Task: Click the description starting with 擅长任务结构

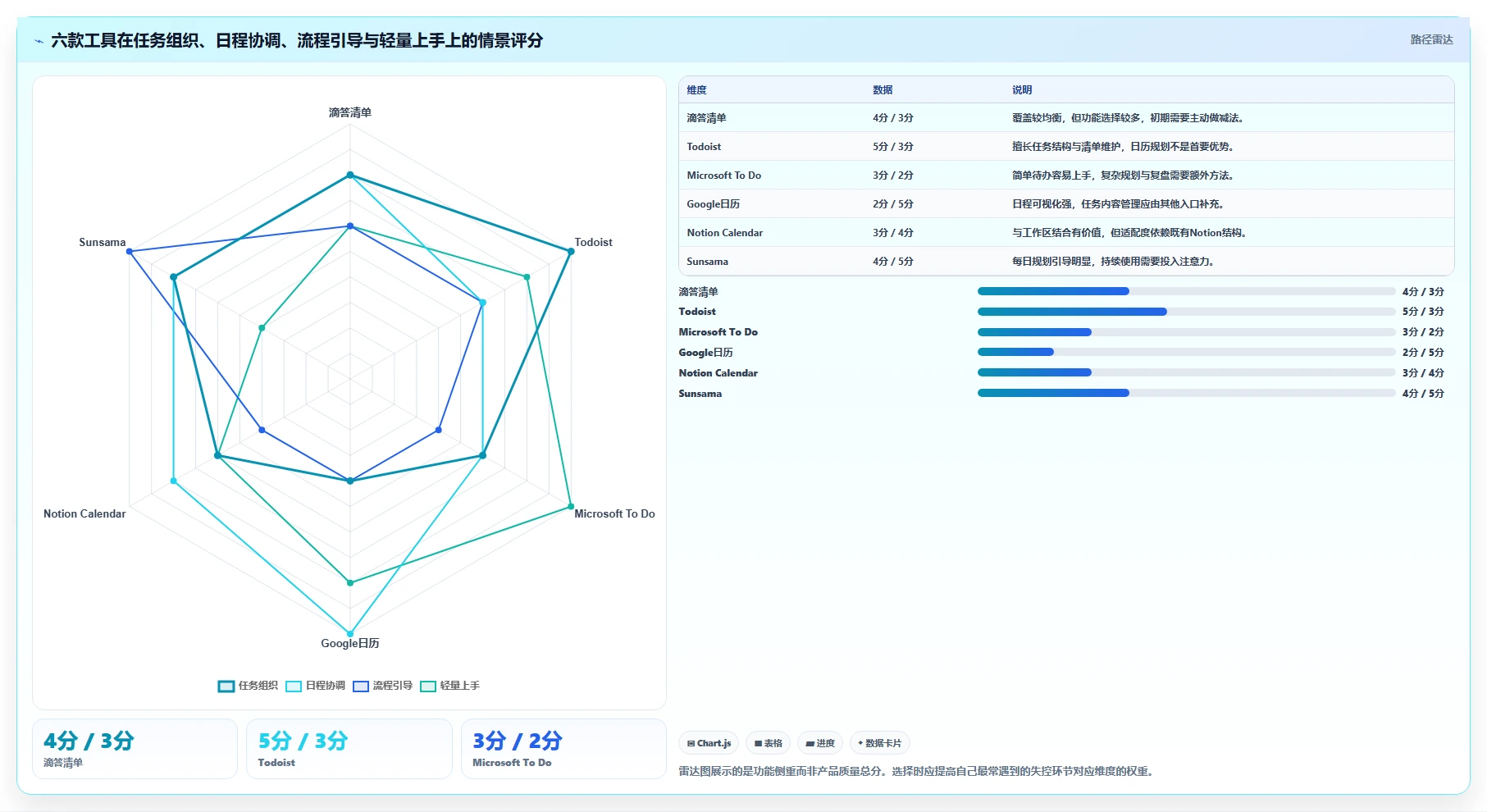Action: point(1124,147)
